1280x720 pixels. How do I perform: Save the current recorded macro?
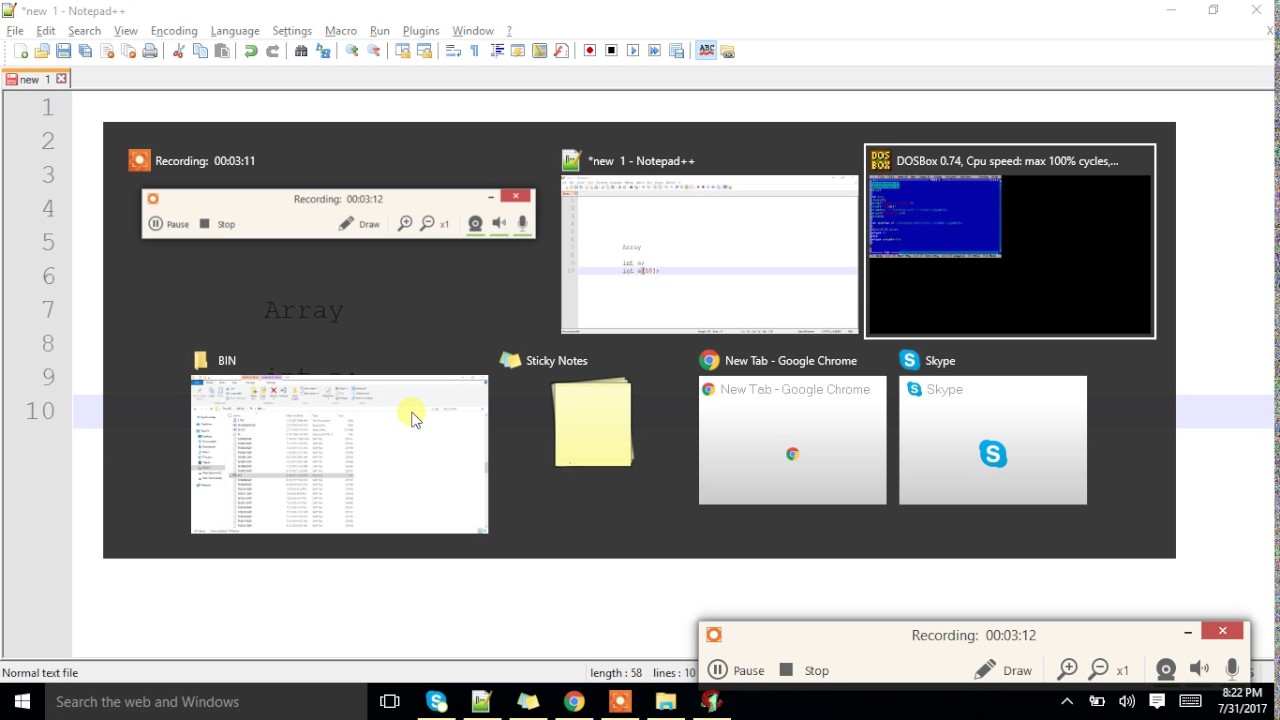tap(677, 51)
